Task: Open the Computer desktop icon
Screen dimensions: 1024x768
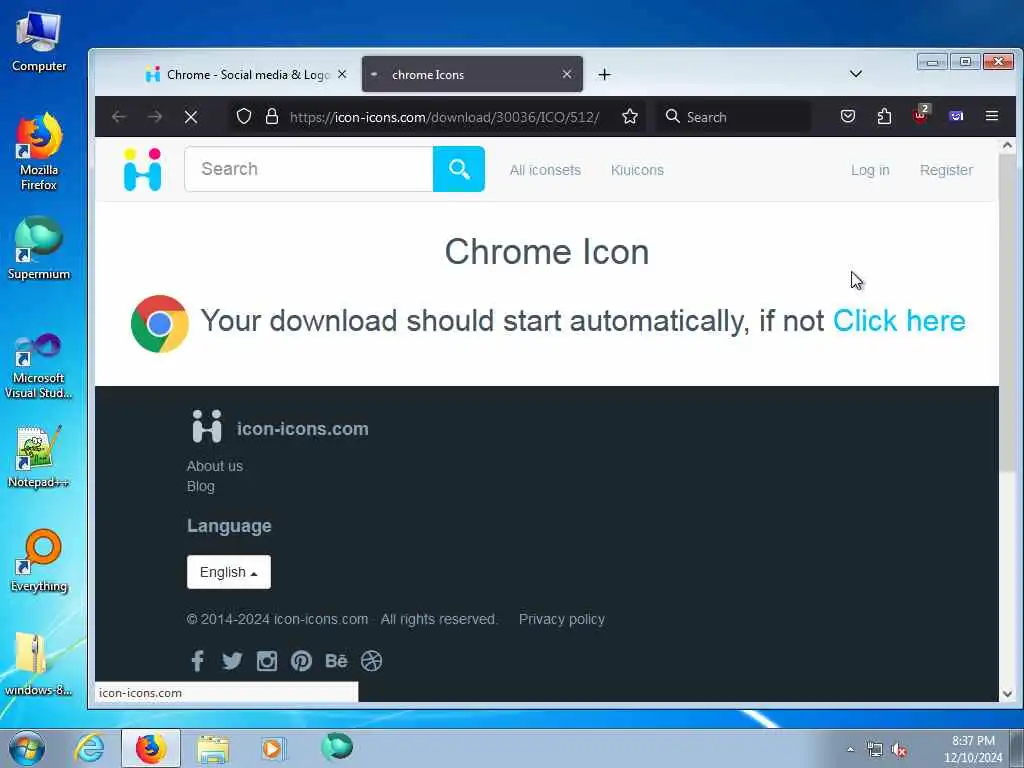Action: pos(39,41)
